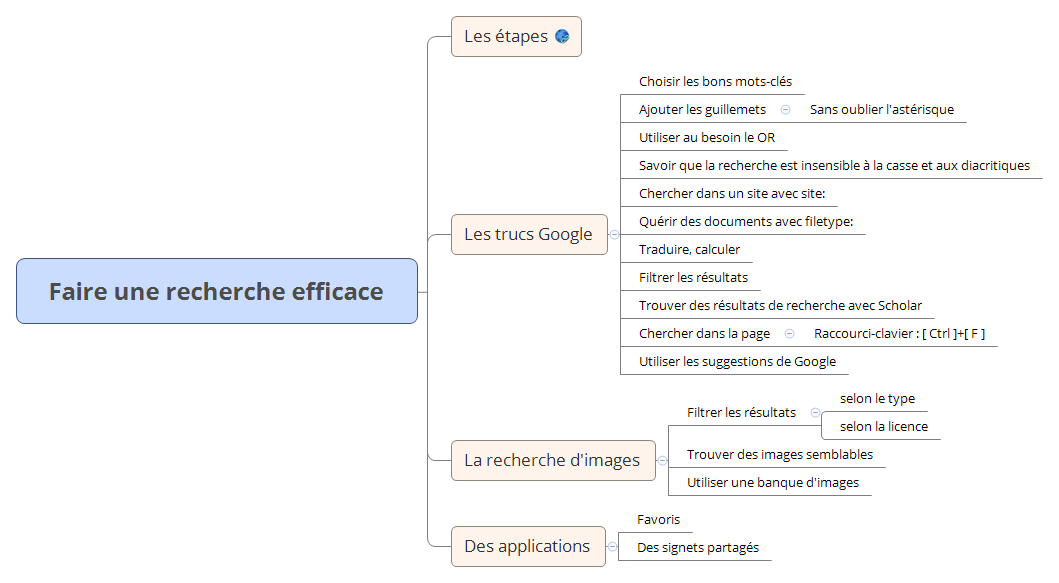The width and height of the screenshot is (1059, 583).
Task: Select Utiliser une banque d'images node
Action: tap(772, 483)
